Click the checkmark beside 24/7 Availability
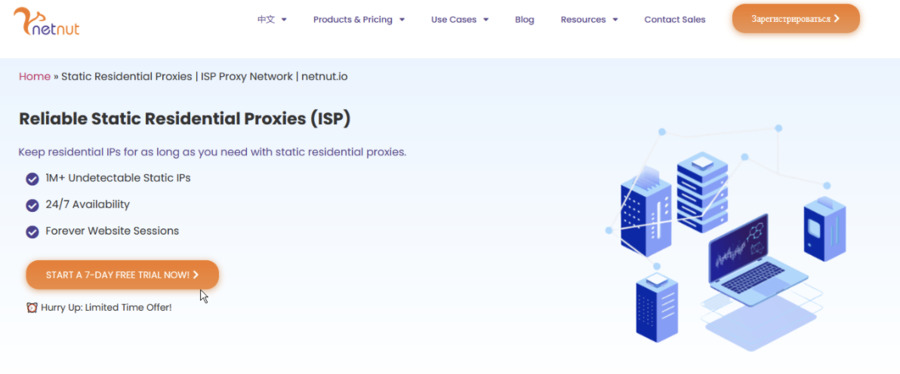 click(x=32, y=205)
